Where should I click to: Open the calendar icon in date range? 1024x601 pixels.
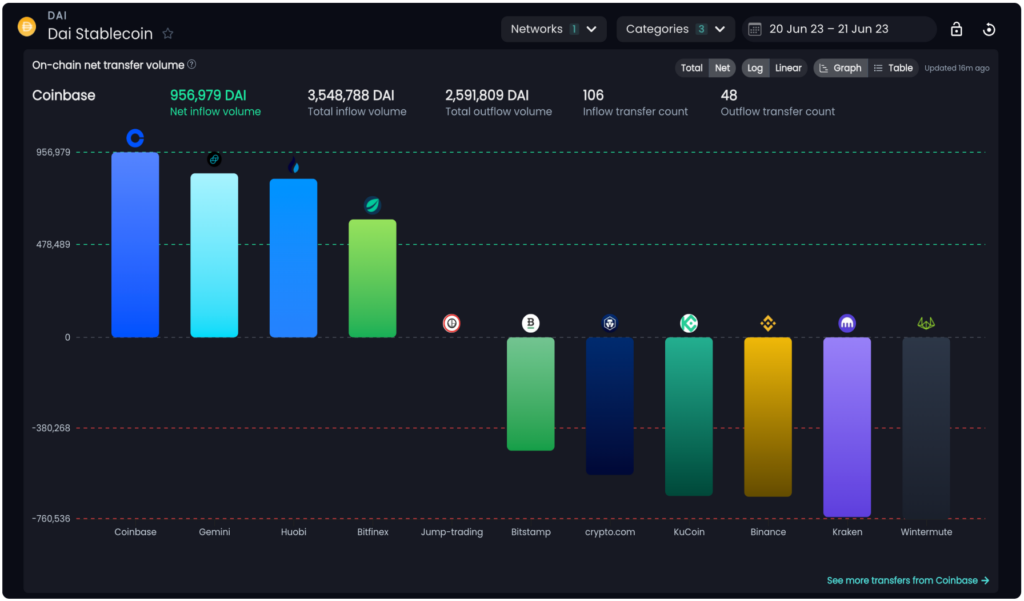[754, 29]
